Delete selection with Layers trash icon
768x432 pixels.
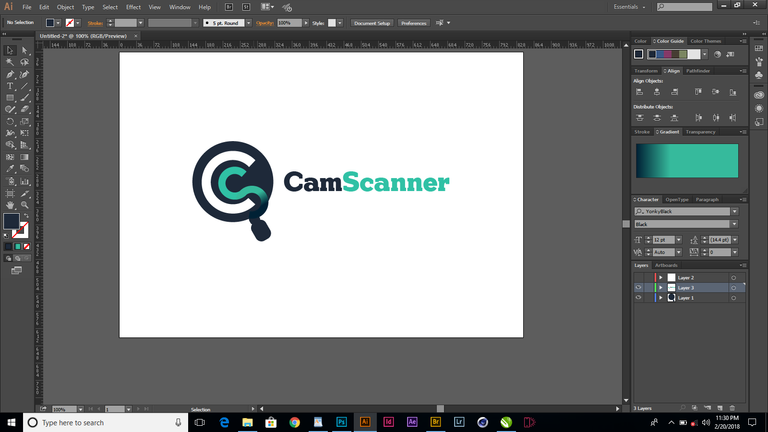point(732,408)
